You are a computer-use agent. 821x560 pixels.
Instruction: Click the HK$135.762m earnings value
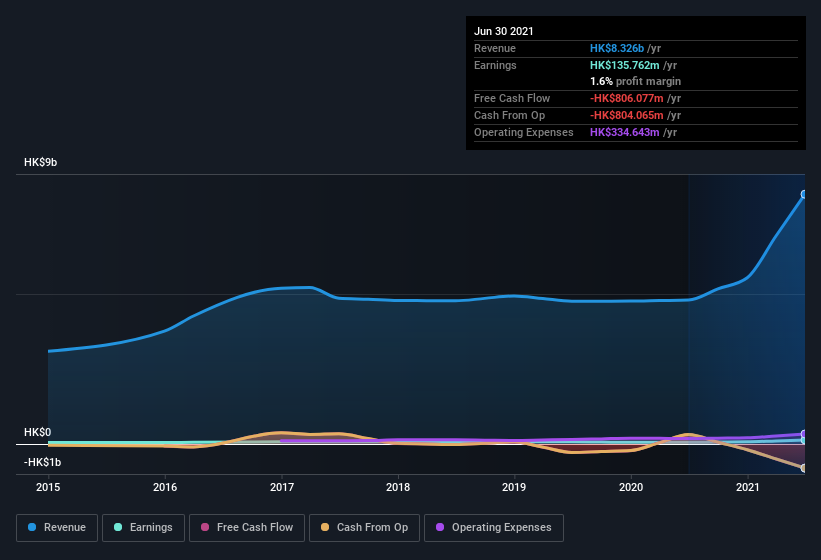click(625, 65)
